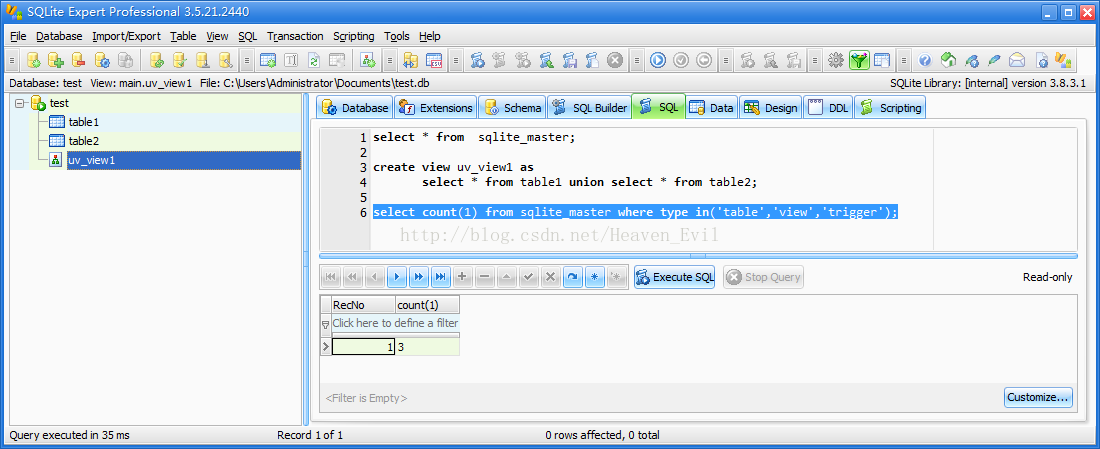Click the grey cancel SQL icon with X
Image resolution: width=1100 pixels, height=449 pixels.
(615, 60)
